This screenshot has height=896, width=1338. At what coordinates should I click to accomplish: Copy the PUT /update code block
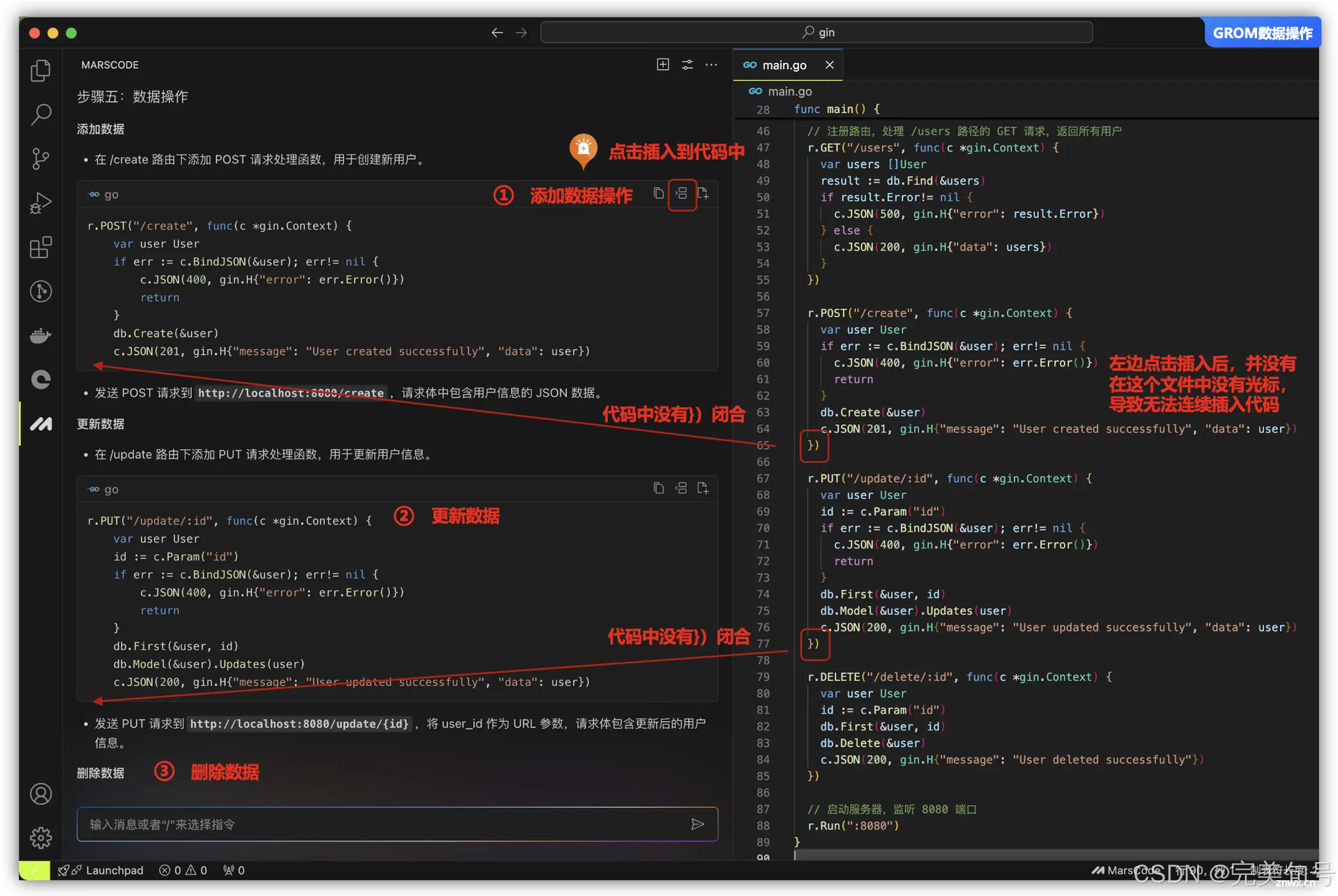pyautogui.click(x=659, y=489)
